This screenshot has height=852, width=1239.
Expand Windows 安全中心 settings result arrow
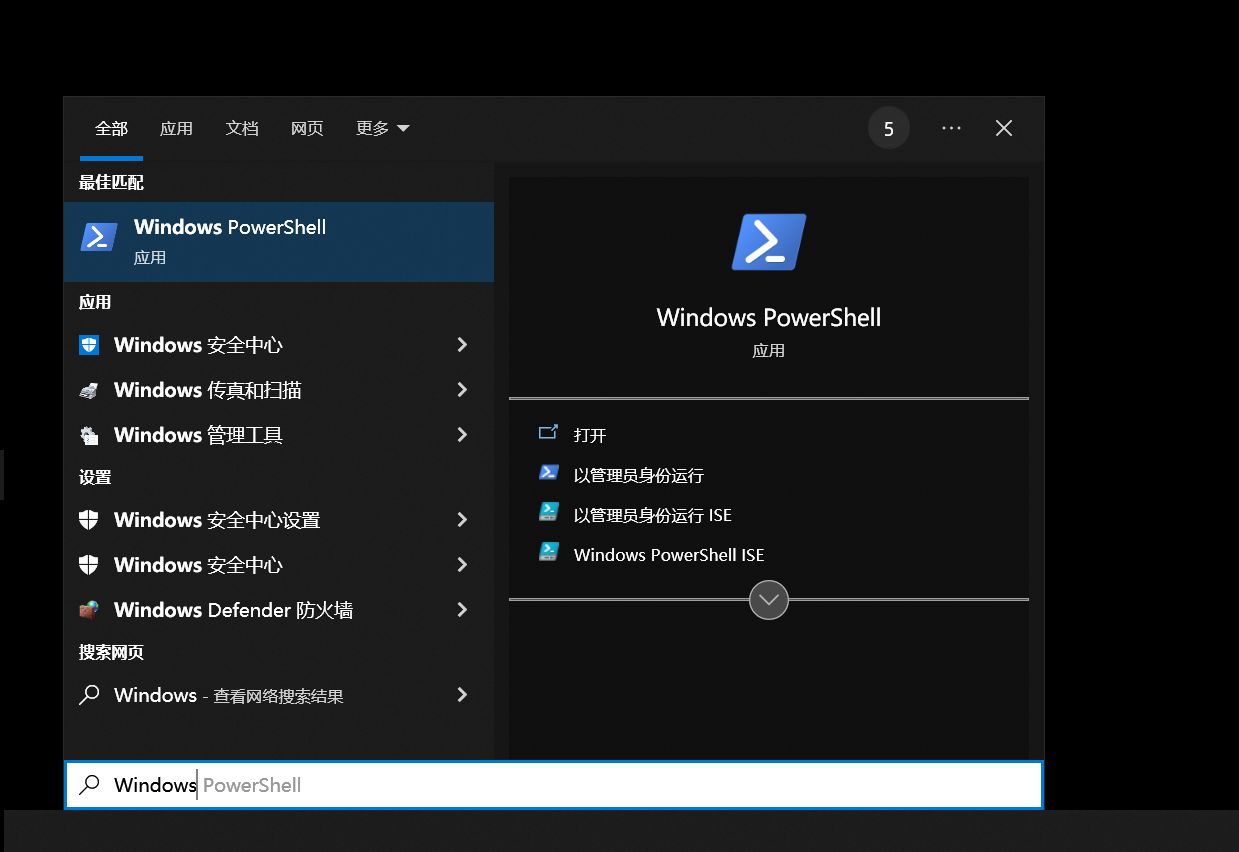pos(462,565)
